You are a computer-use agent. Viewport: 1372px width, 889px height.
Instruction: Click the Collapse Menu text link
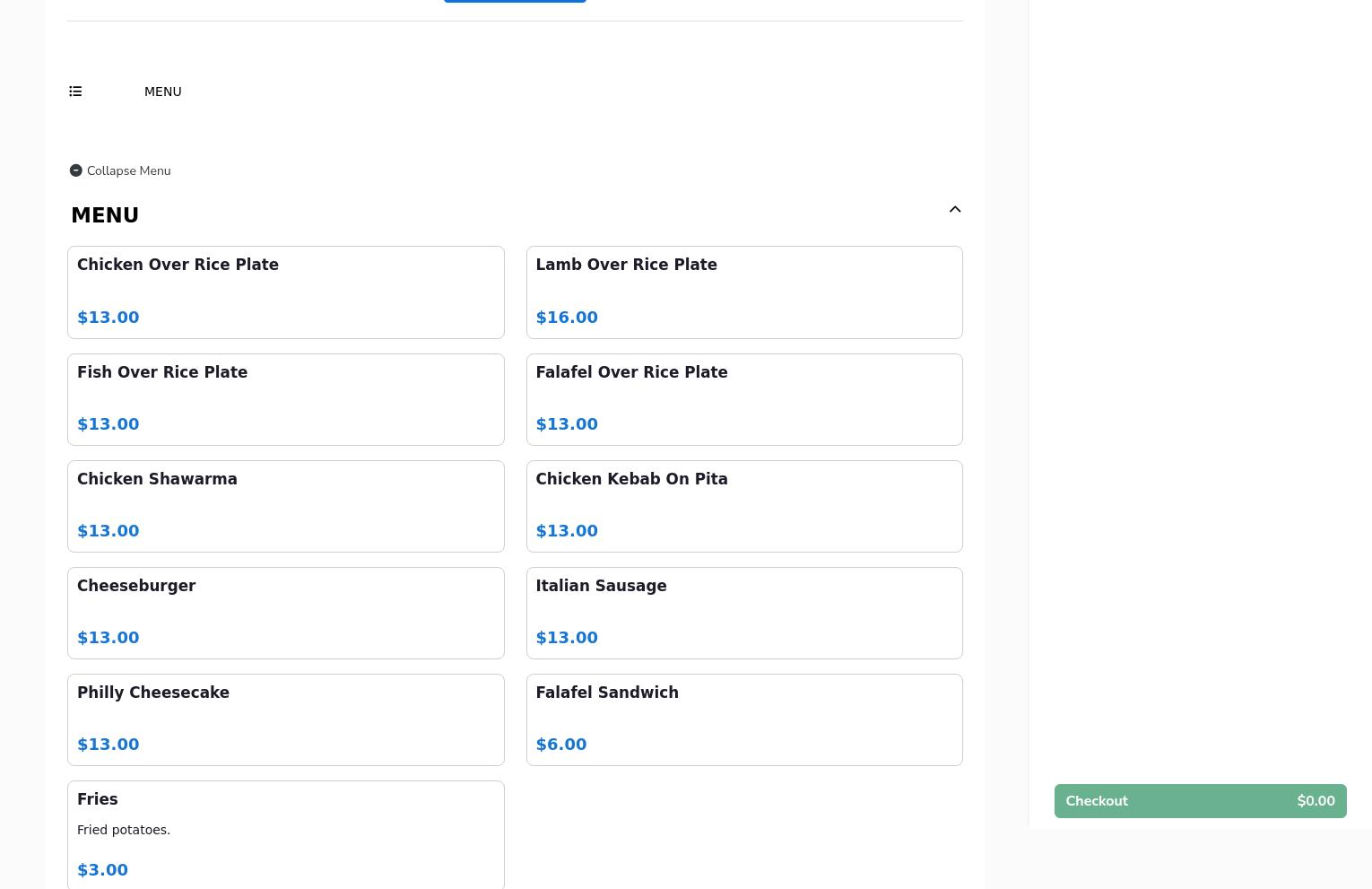[x=128, y=170]
